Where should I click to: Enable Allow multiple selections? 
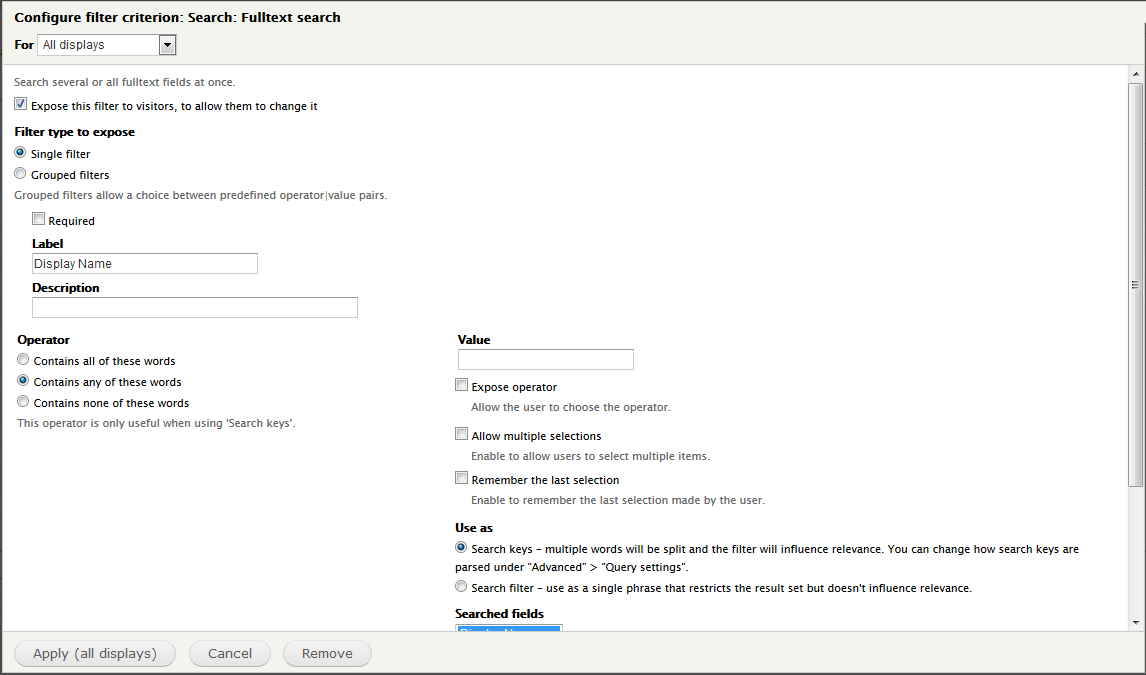point(461,433)
